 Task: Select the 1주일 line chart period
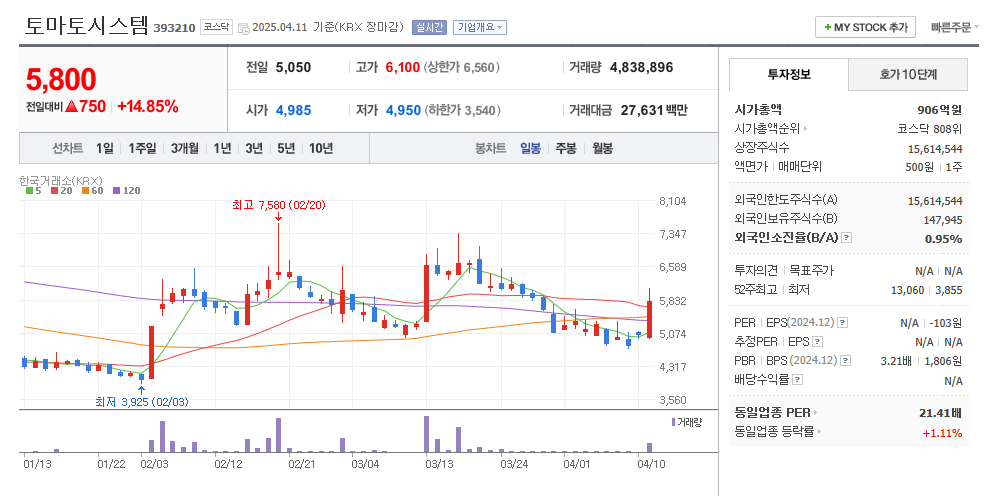(142, 148)
